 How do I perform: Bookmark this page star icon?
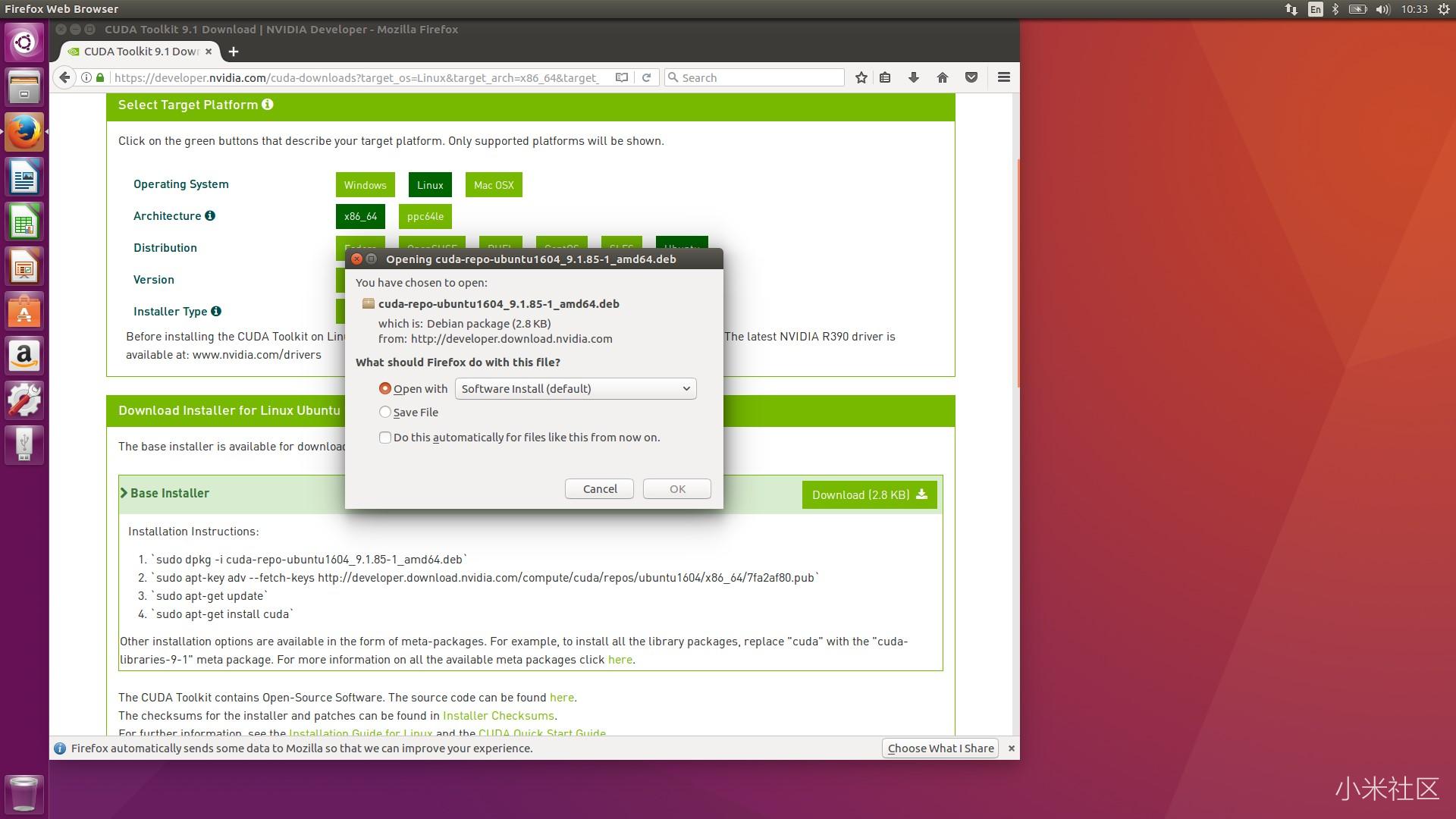[x=861, y=77]
